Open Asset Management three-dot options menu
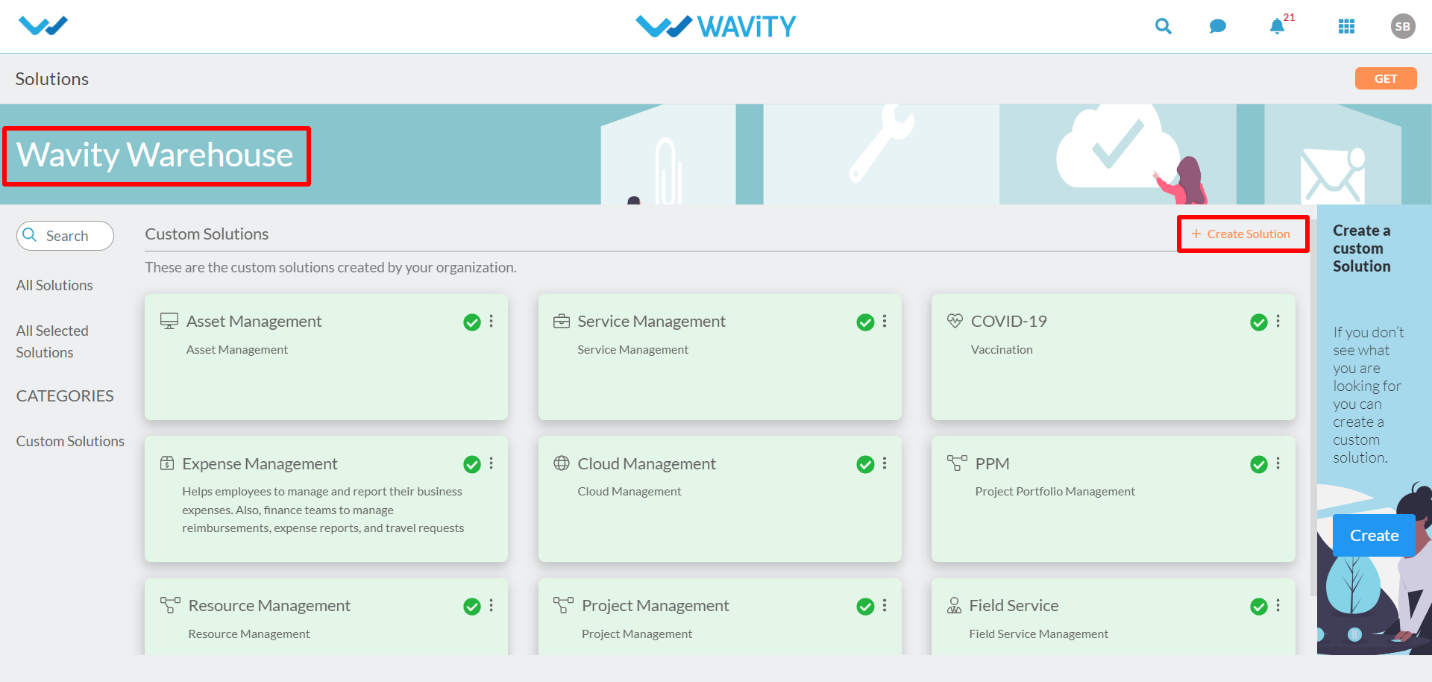This screenshot has width=1432, height=682. point(491,322)
